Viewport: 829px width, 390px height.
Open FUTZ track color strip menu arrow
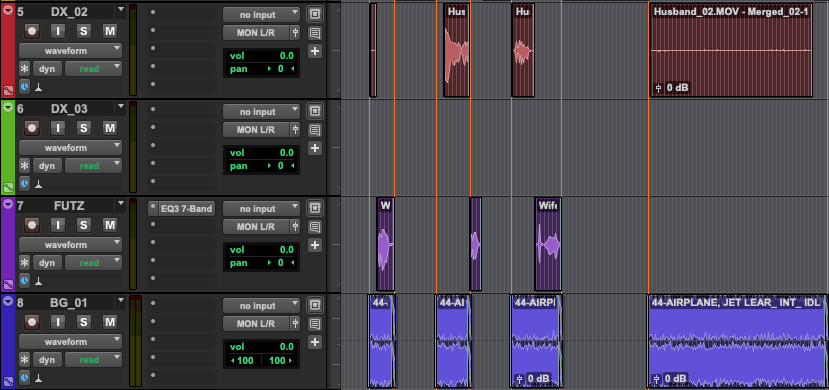point(7,204)
